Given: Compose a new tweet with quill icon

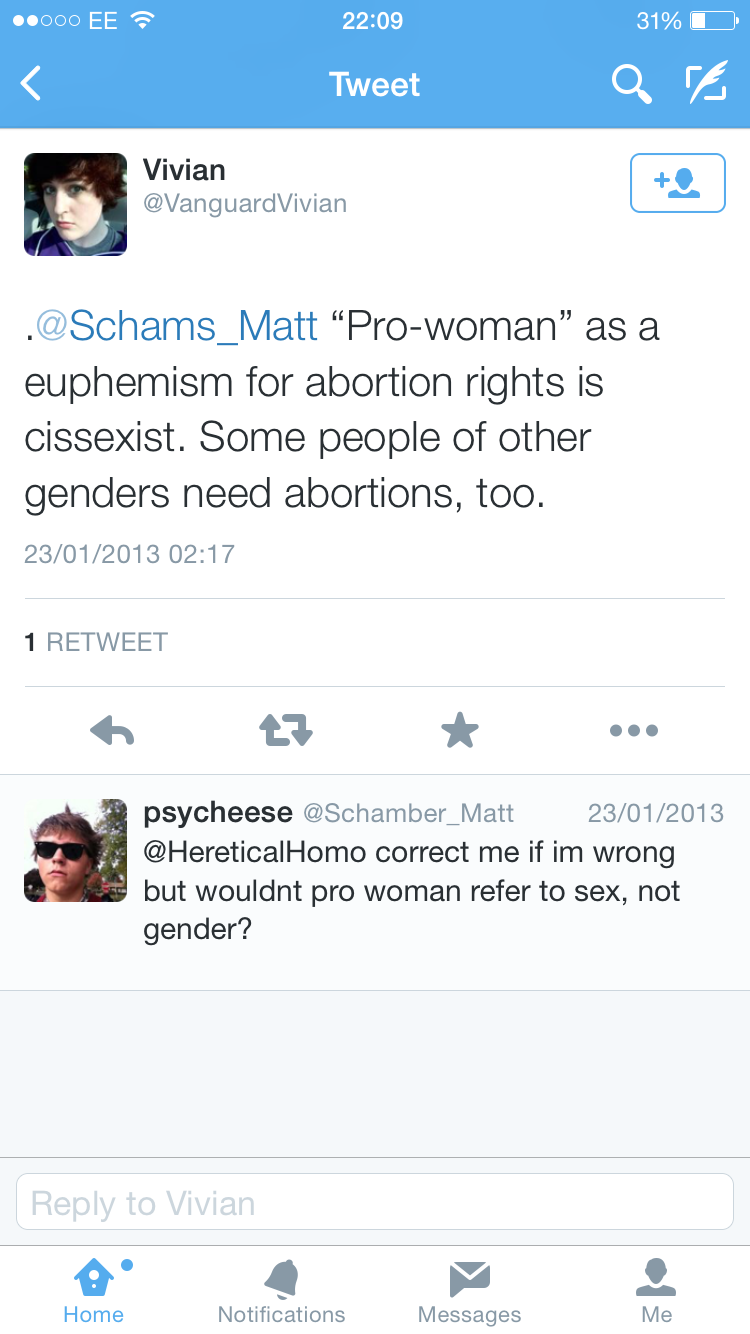Looking at the screenshot, I should tap(706, 84).
